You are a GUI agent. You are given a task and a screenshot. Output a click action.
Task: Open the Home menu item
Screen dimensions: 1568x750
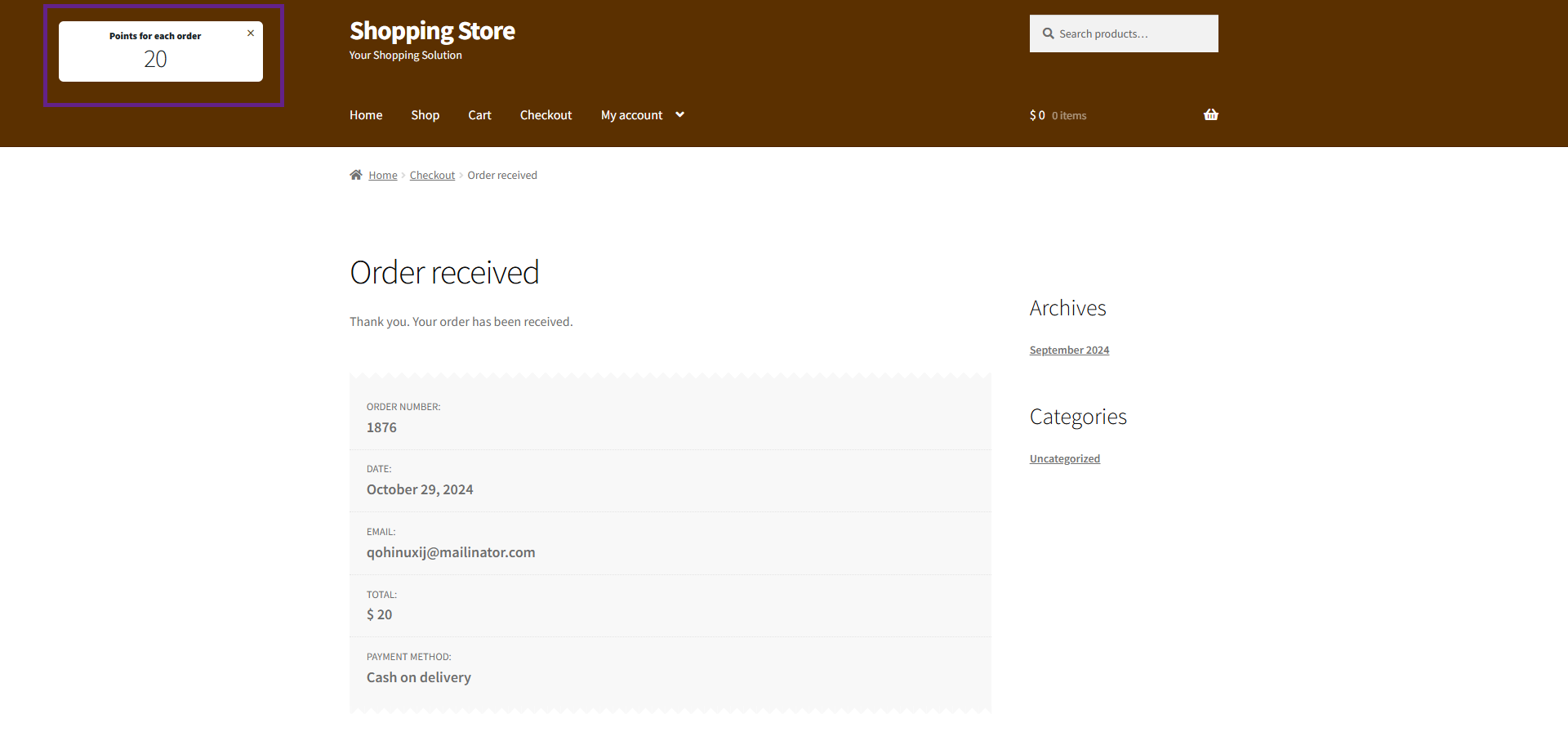(x=366, y=115)
